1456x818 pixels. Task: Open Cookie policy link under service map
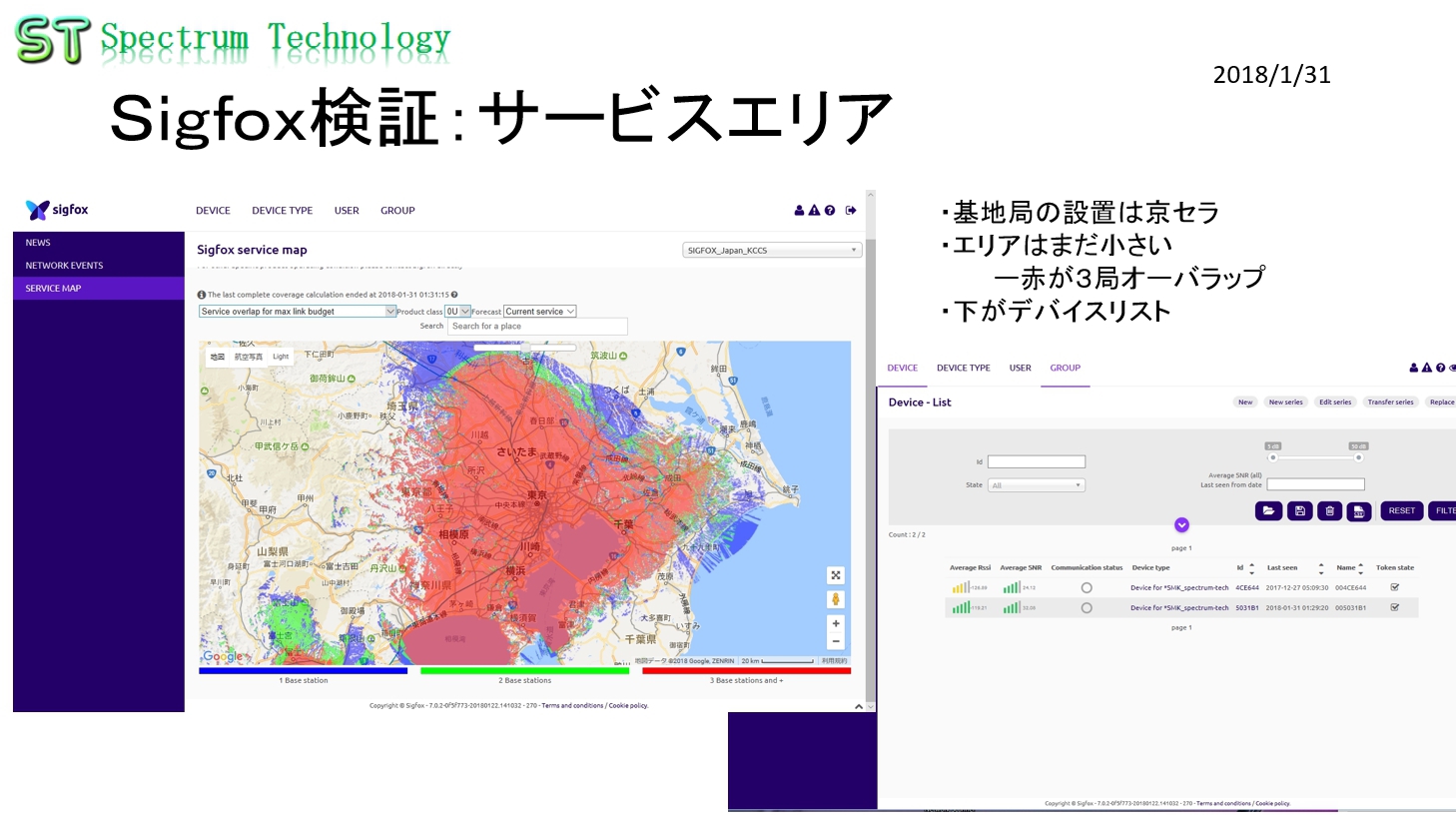(x=628, y=706)
